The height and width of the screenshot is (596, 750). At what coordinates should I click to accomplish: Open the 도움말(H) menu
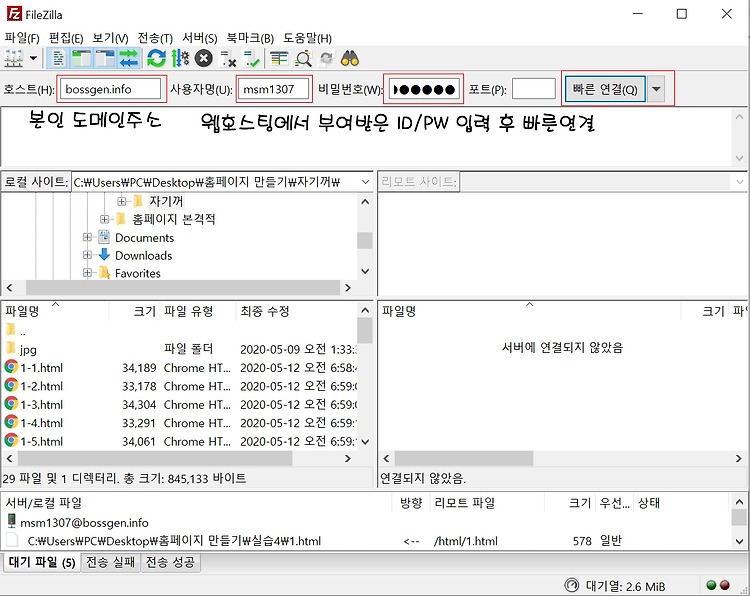pos(307,37)
